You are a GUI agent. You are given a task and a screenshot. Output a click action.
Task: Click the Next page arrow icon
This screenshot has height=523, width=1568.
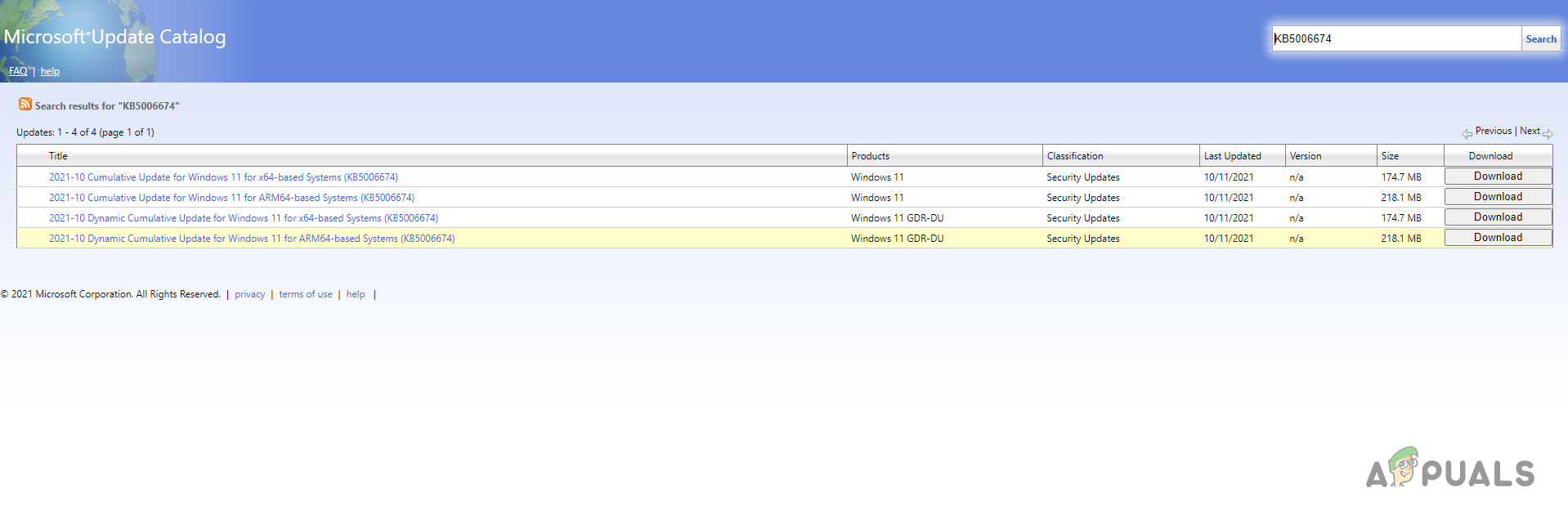(x=1548, y=134)
